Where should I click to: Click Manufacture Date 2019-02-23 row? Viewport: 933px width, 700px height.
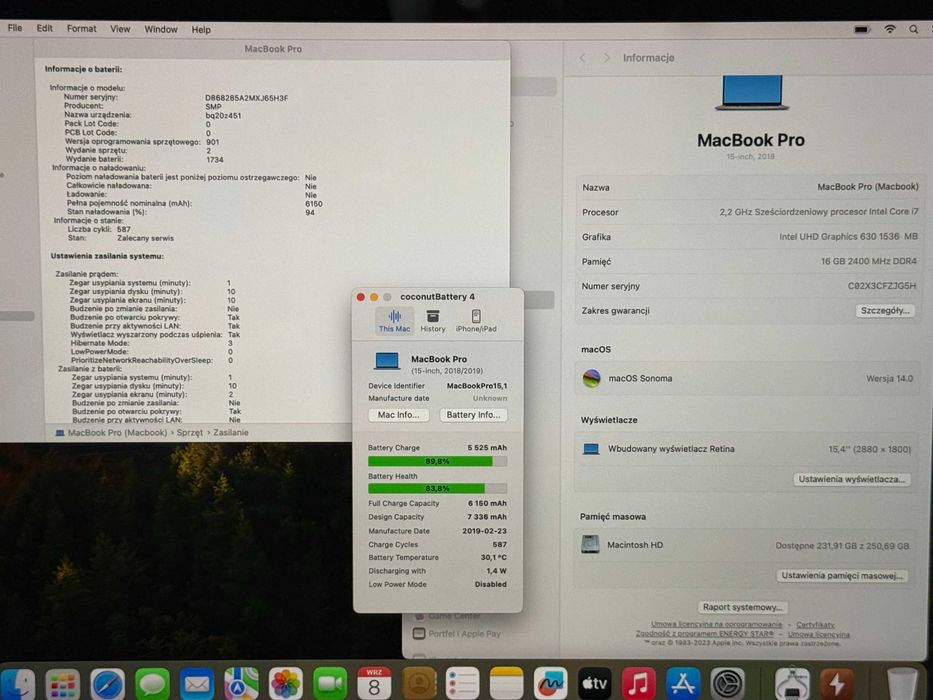(437, 531)
